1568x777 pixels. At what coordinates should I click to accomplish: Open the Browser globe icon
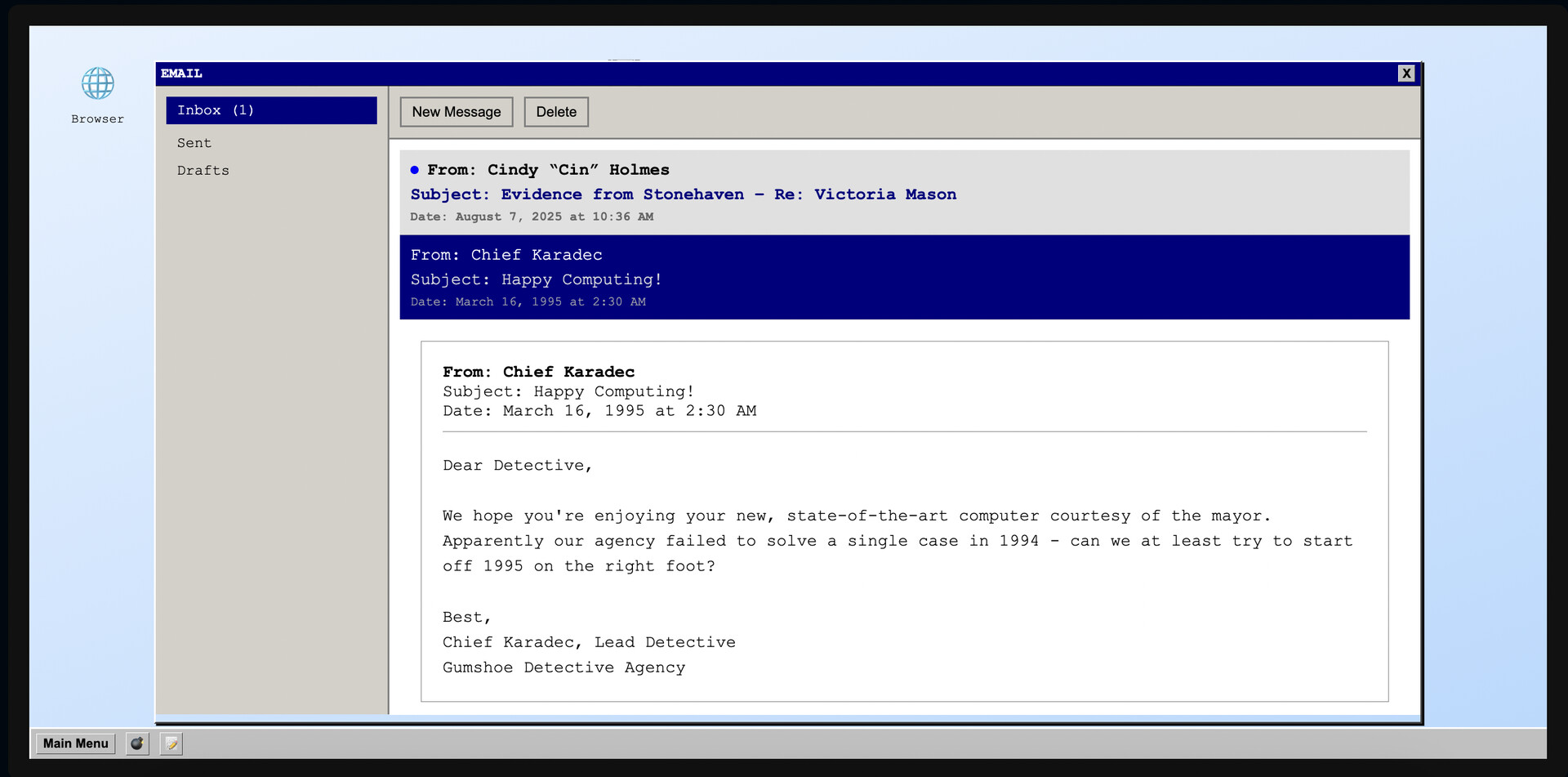97,83
